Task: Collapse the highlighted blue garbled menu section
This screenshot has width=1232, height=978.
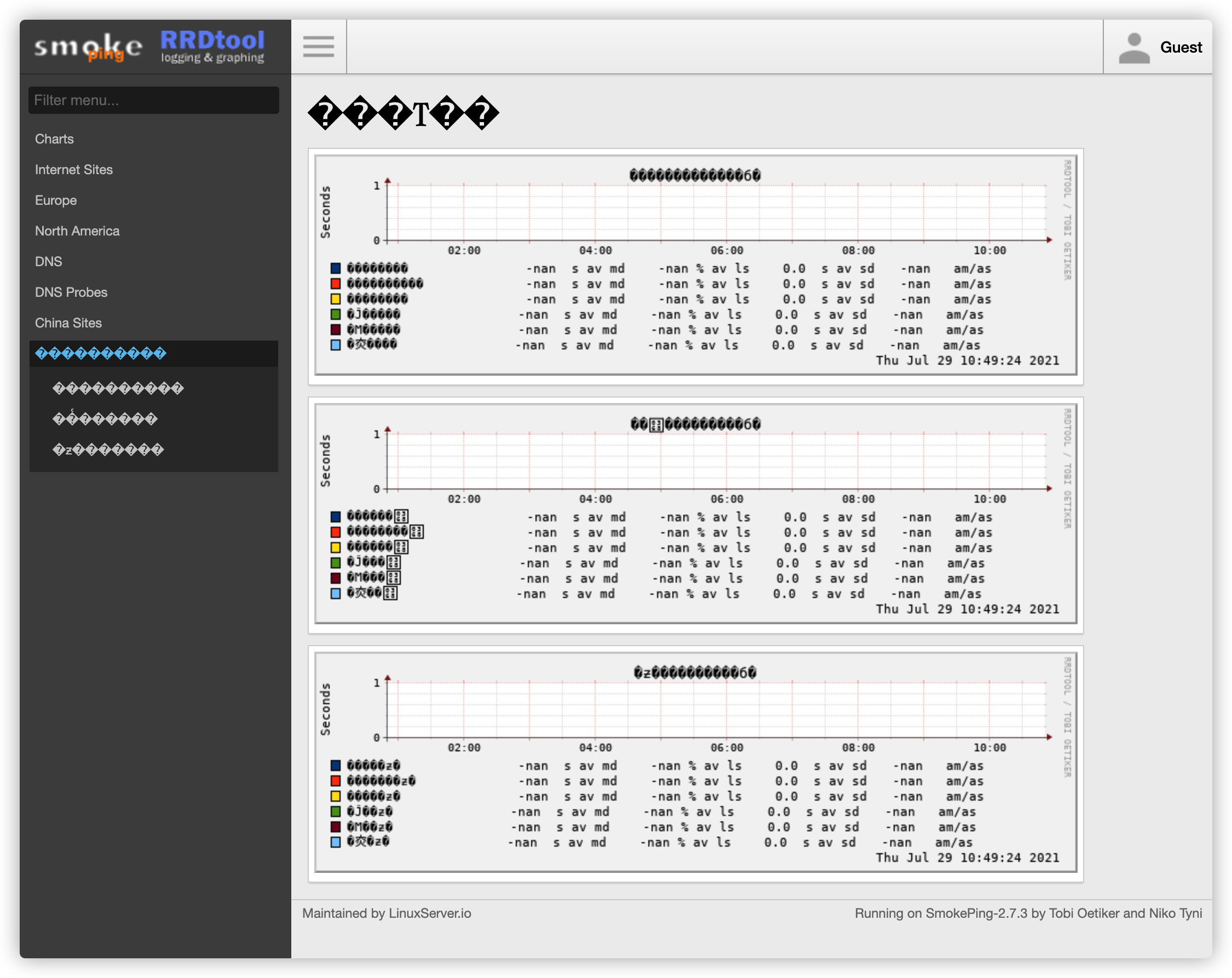Action: [x=101, y=354]
